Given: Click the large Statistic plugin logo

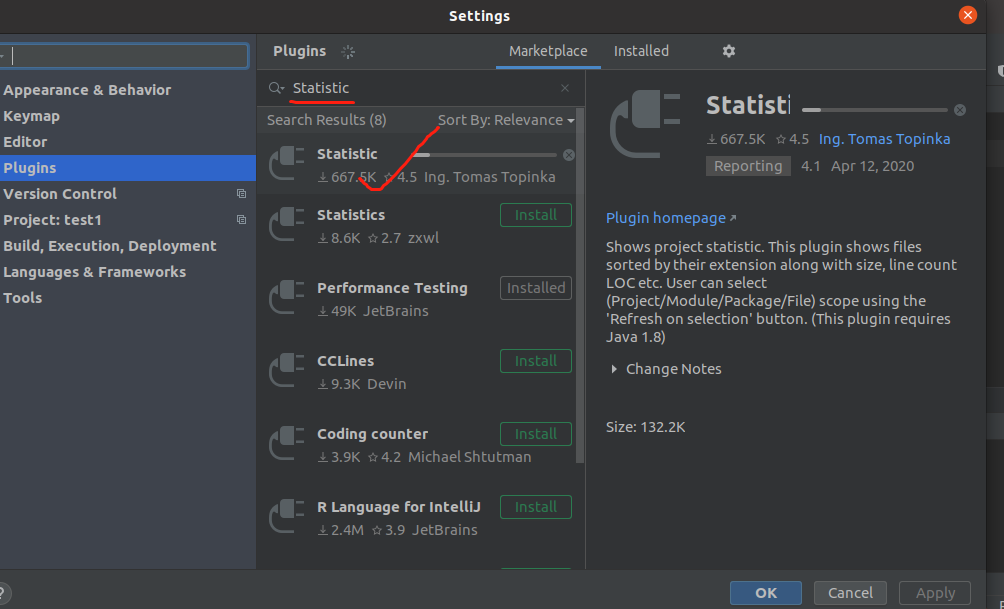Looking at the screenshot, I should (645, 124).
